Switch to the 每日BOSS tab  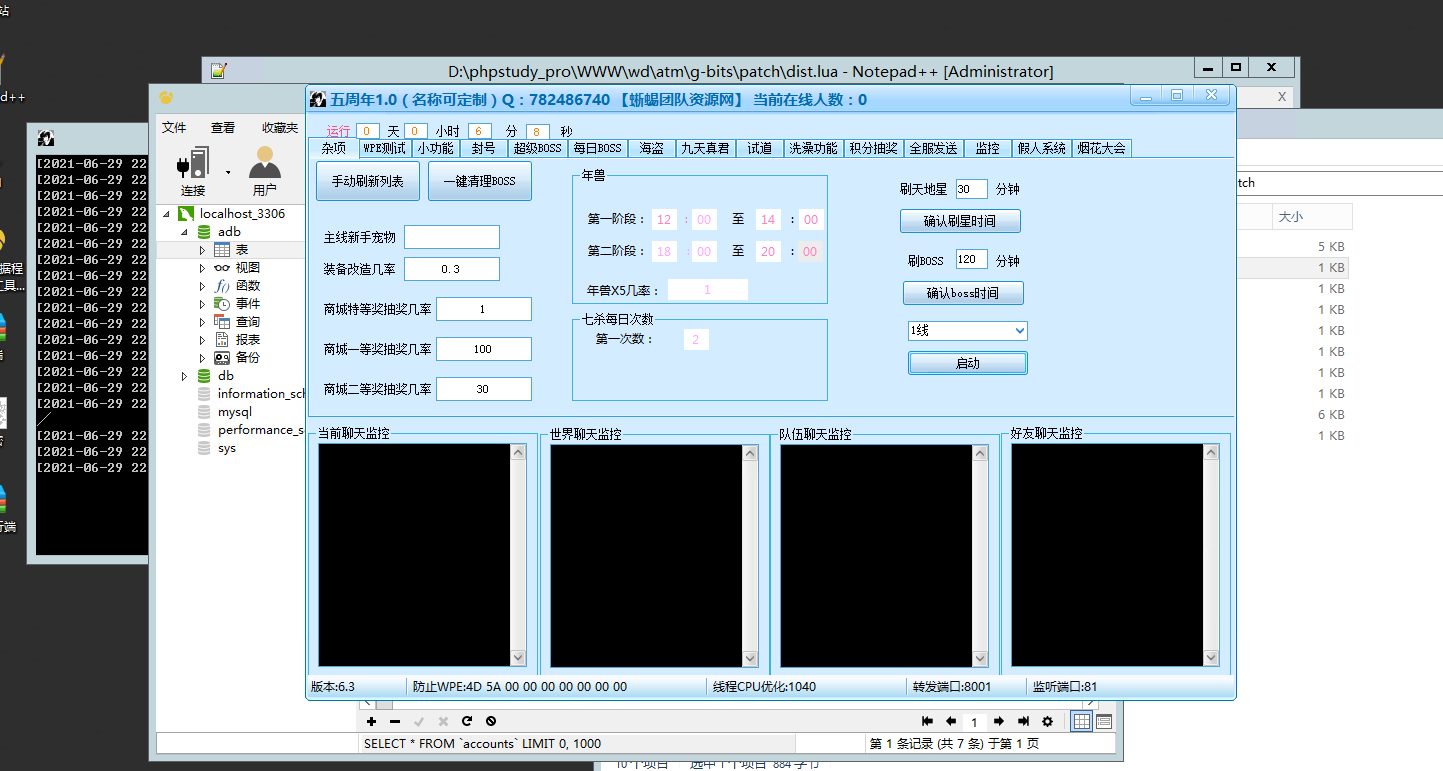coord(598,148)
